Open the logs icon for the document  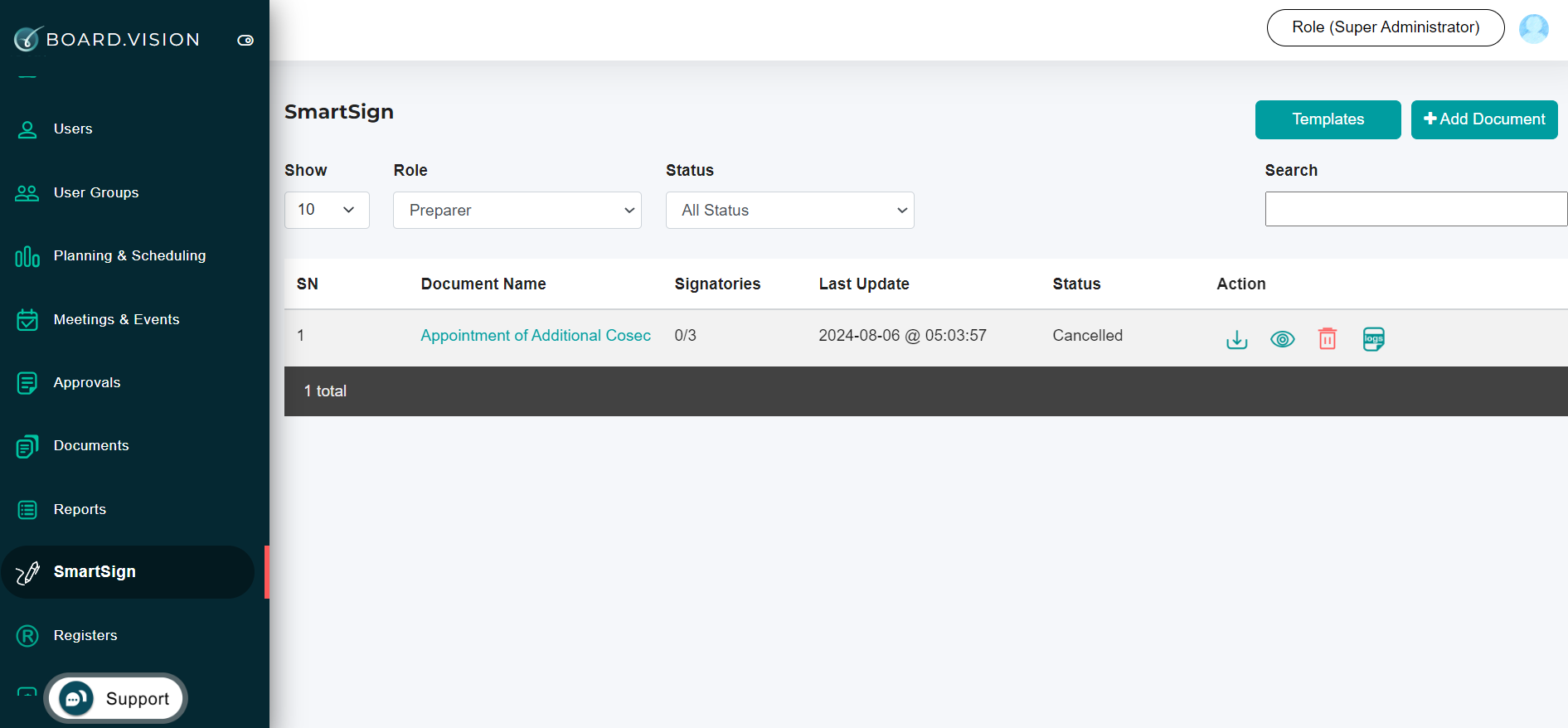1374,338
